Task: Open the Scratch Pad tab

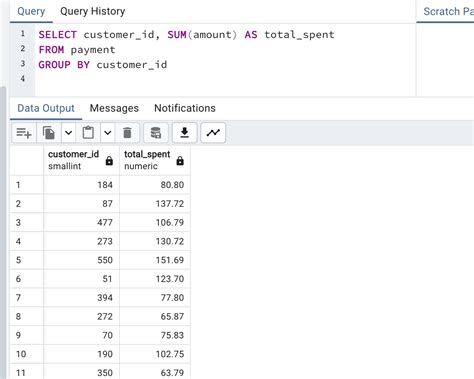Action: pyautogui.click(x=447, y=11)
